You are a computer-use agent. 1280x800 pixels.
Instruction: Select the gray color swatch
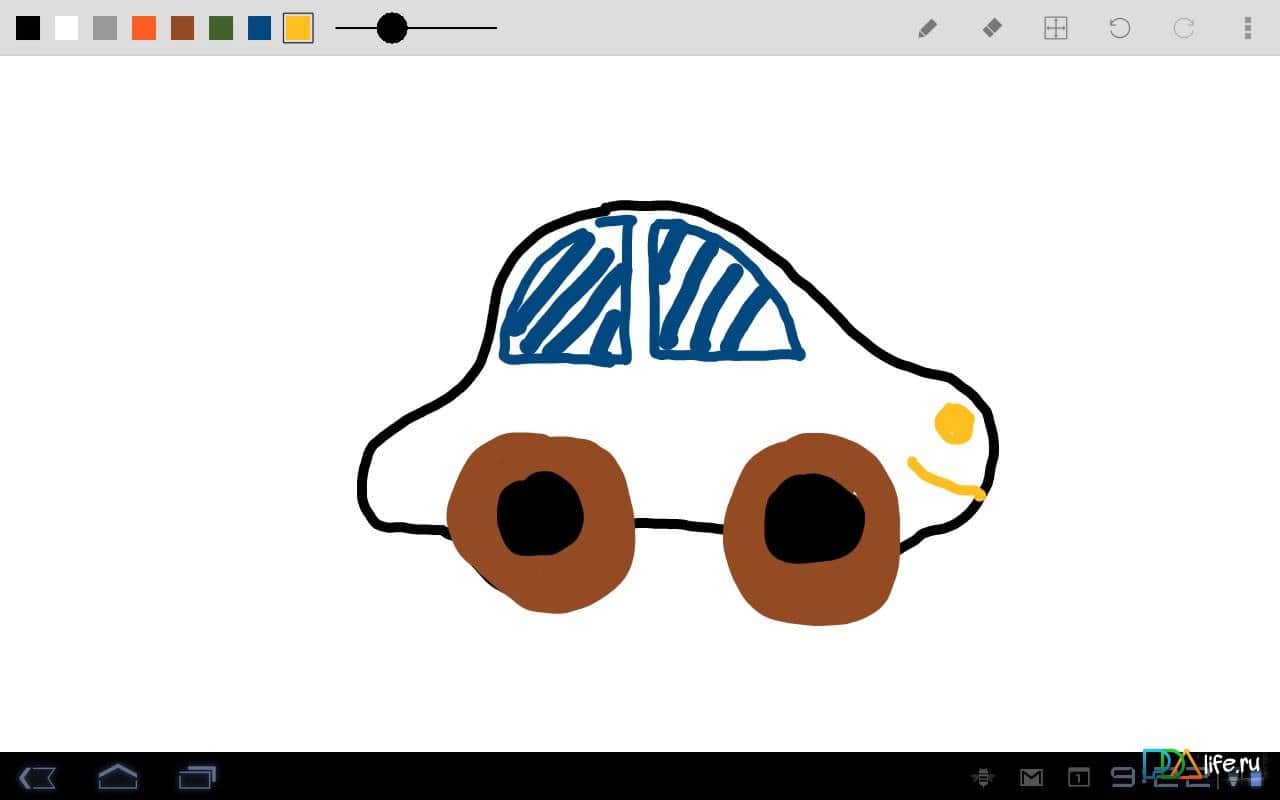105,28
